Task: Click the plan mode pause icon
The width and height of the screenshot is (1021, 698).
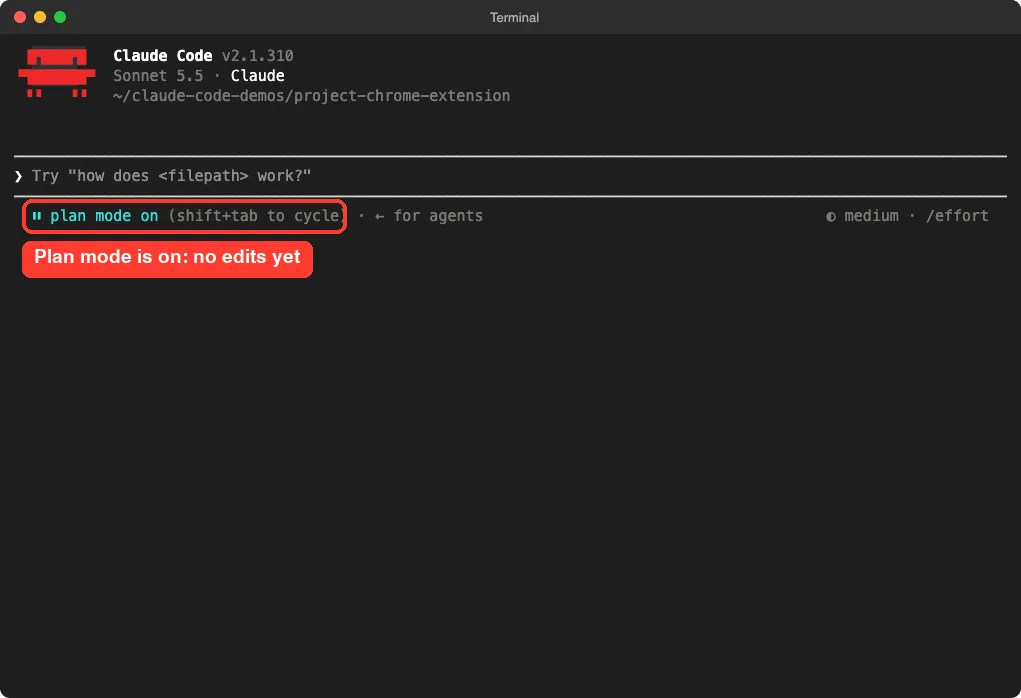Action: [x=36, y=216]
